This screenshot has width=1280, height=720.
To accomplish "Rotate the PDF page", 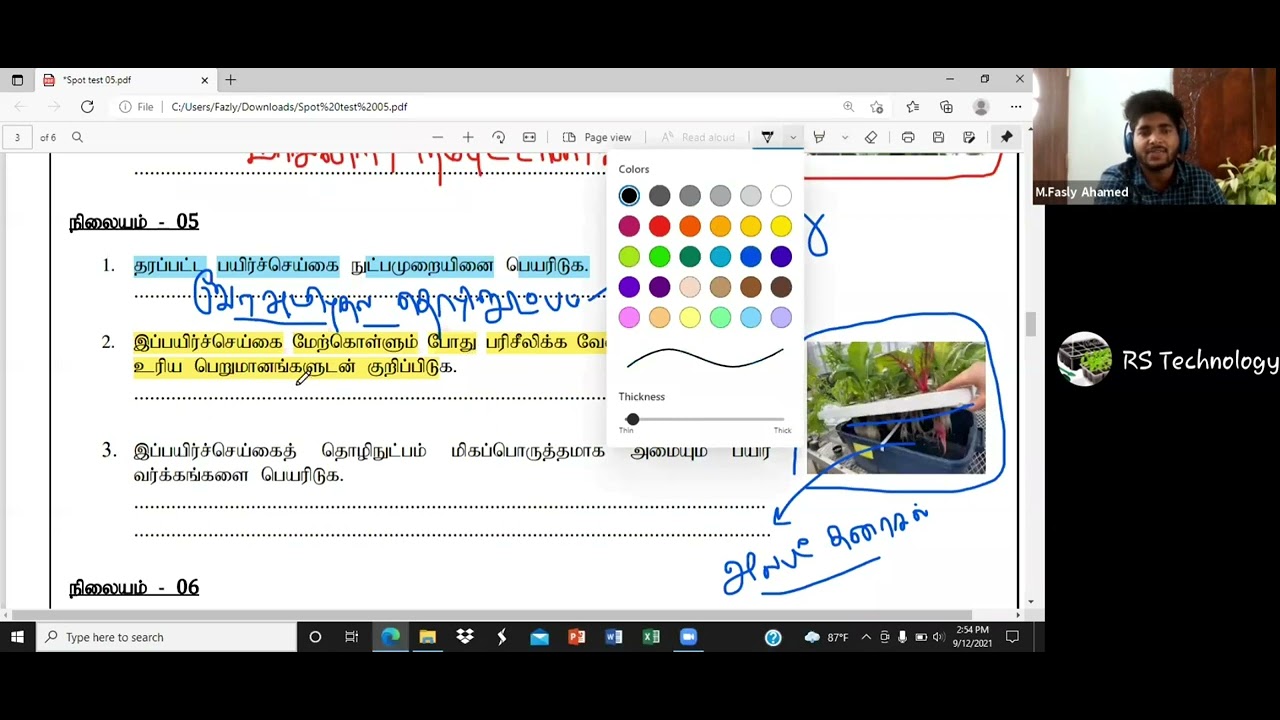I will coord(498,137).
